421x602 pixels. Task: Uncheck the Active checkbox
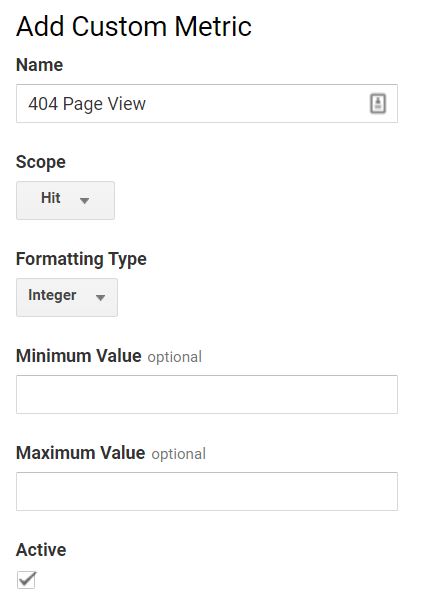26,579
